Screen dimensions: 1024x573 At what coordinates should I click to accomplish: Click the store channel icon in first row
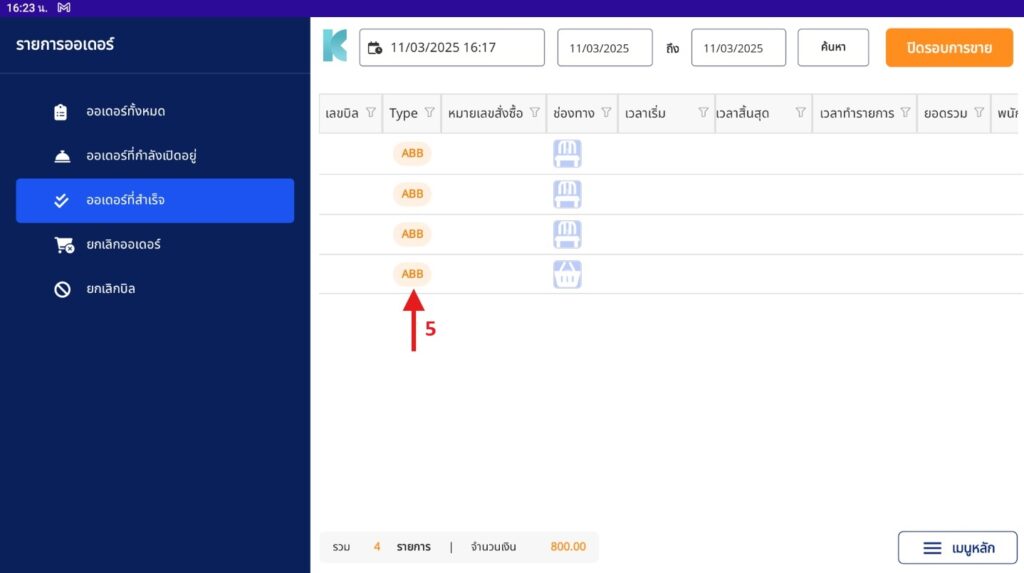coord(567,154)
